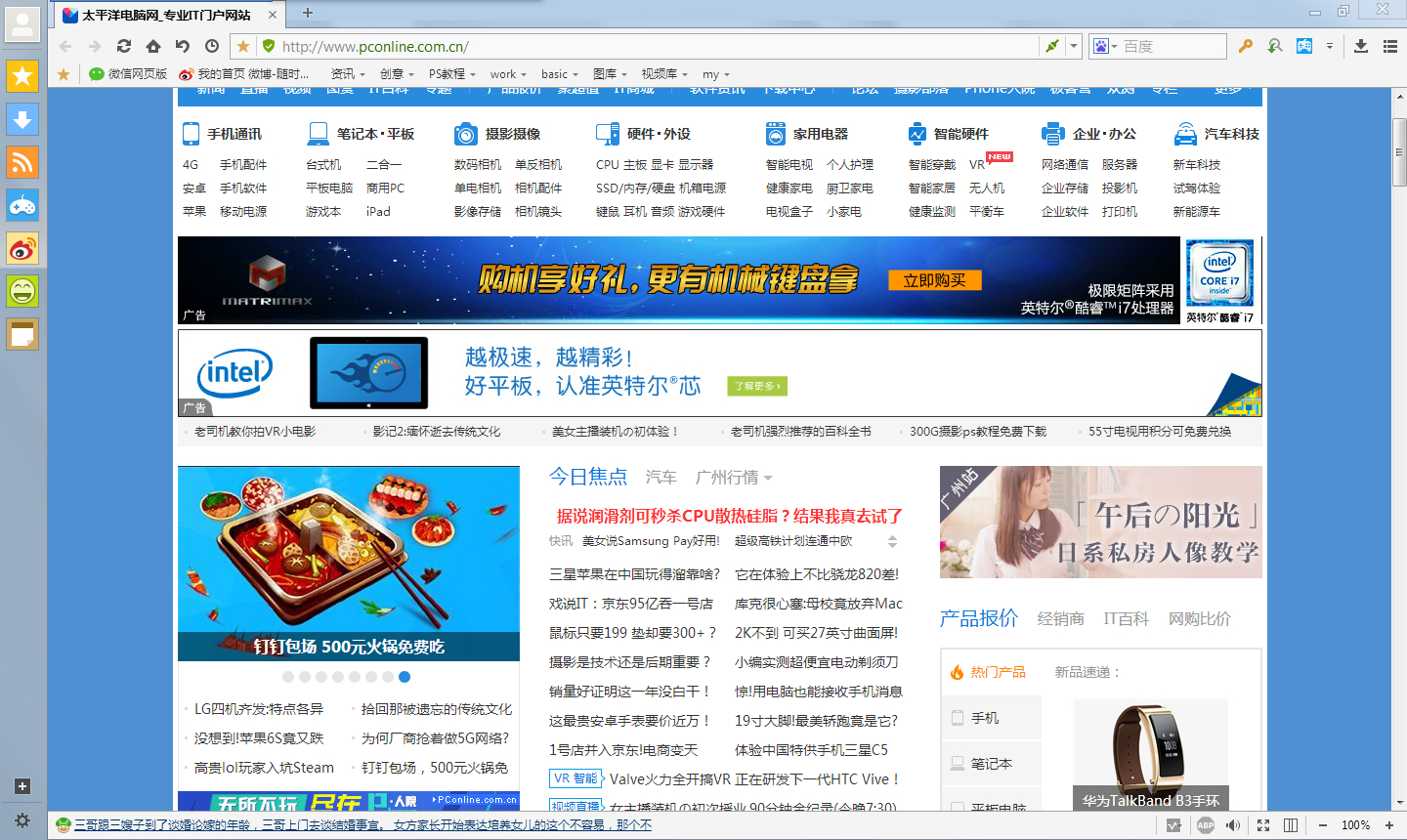
Task: Open a new tab with the plus button
Action: coord(308,13)
